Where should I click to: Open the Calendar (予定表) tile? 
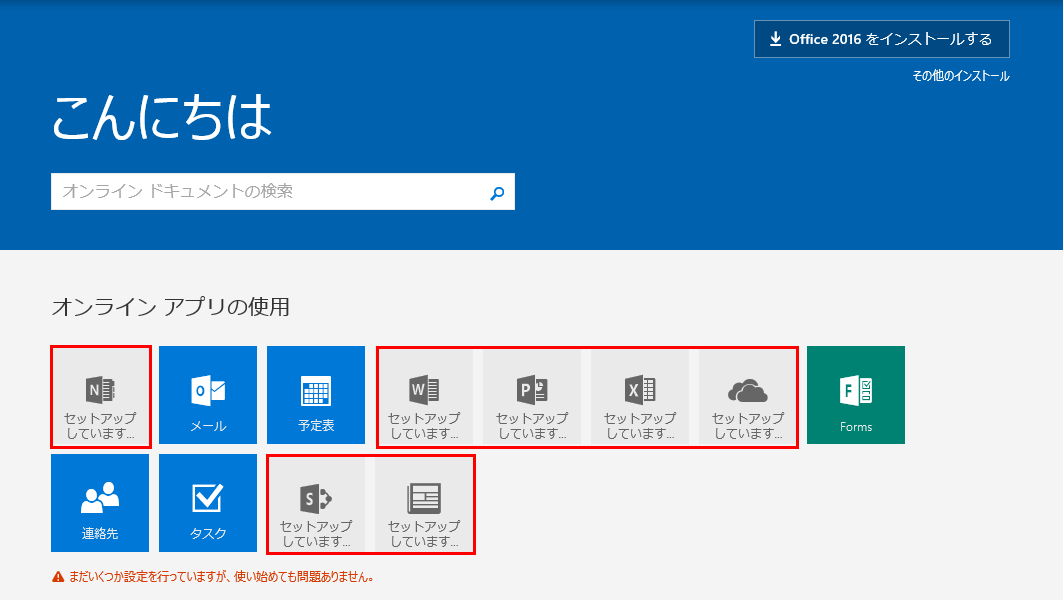tap(316, 395)
